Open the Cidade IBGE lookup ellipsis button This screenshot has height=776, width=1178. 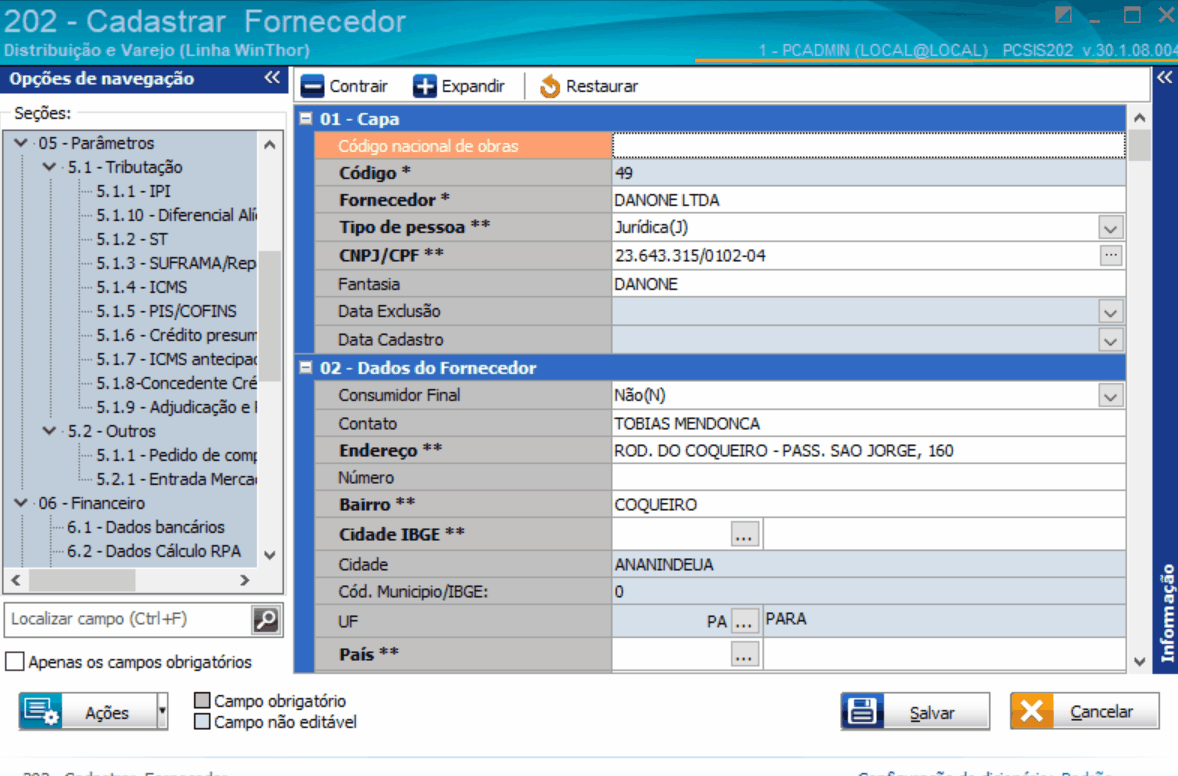coord(744,535)
